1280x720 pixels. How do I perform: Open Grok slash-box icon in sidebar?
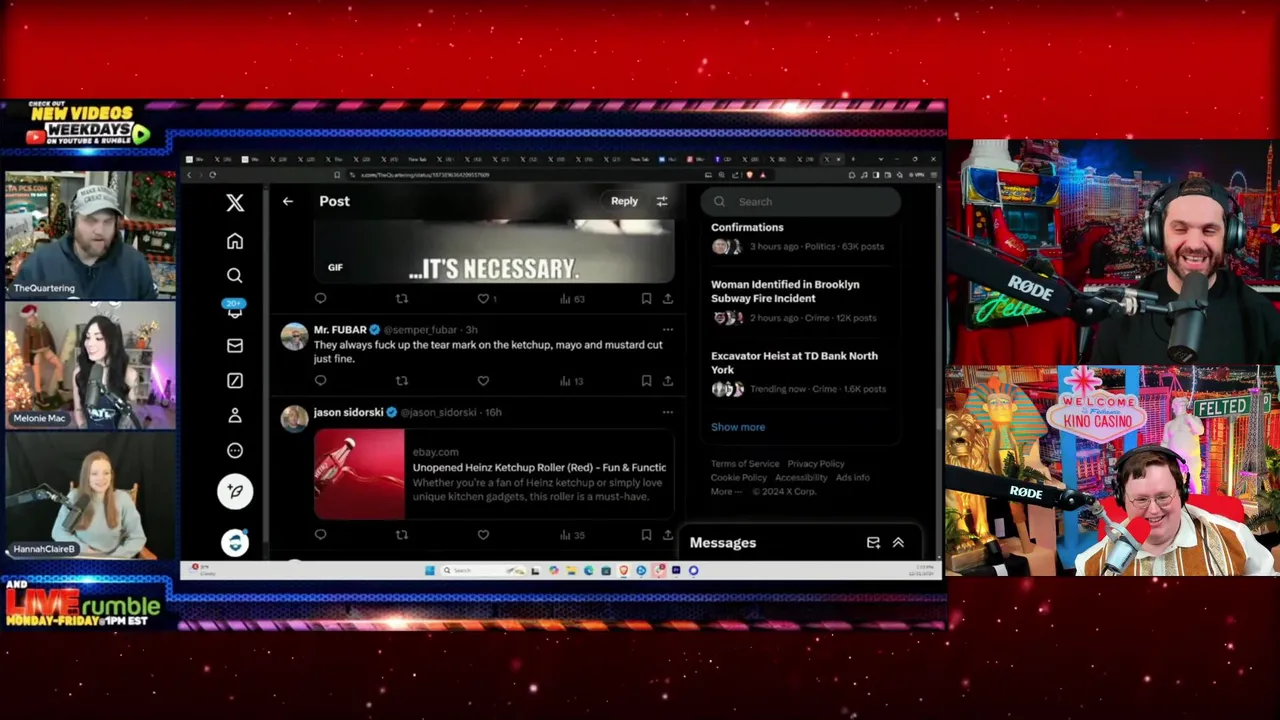point(235,380)
